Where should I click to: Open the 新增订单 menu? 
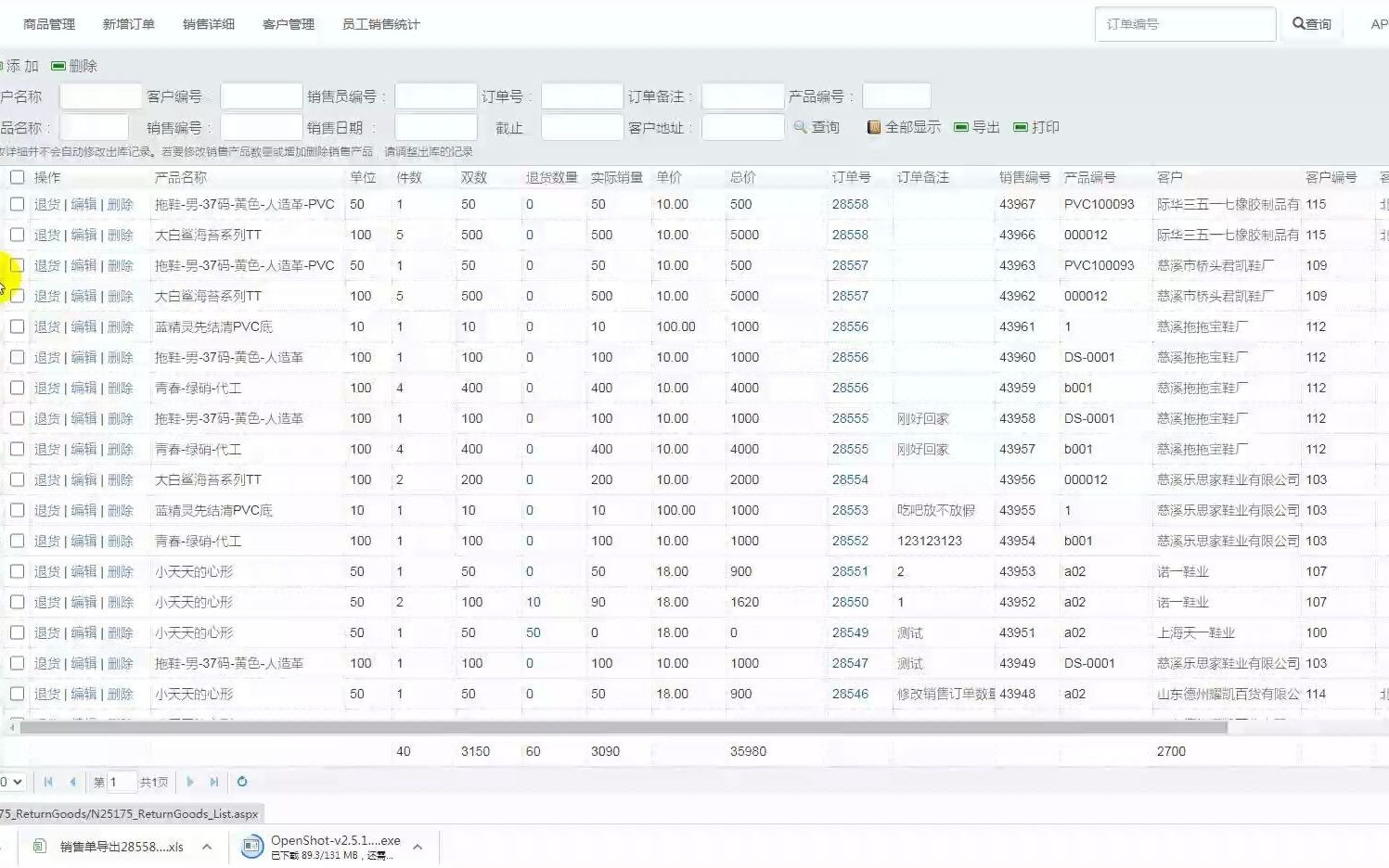click(129, 24)
